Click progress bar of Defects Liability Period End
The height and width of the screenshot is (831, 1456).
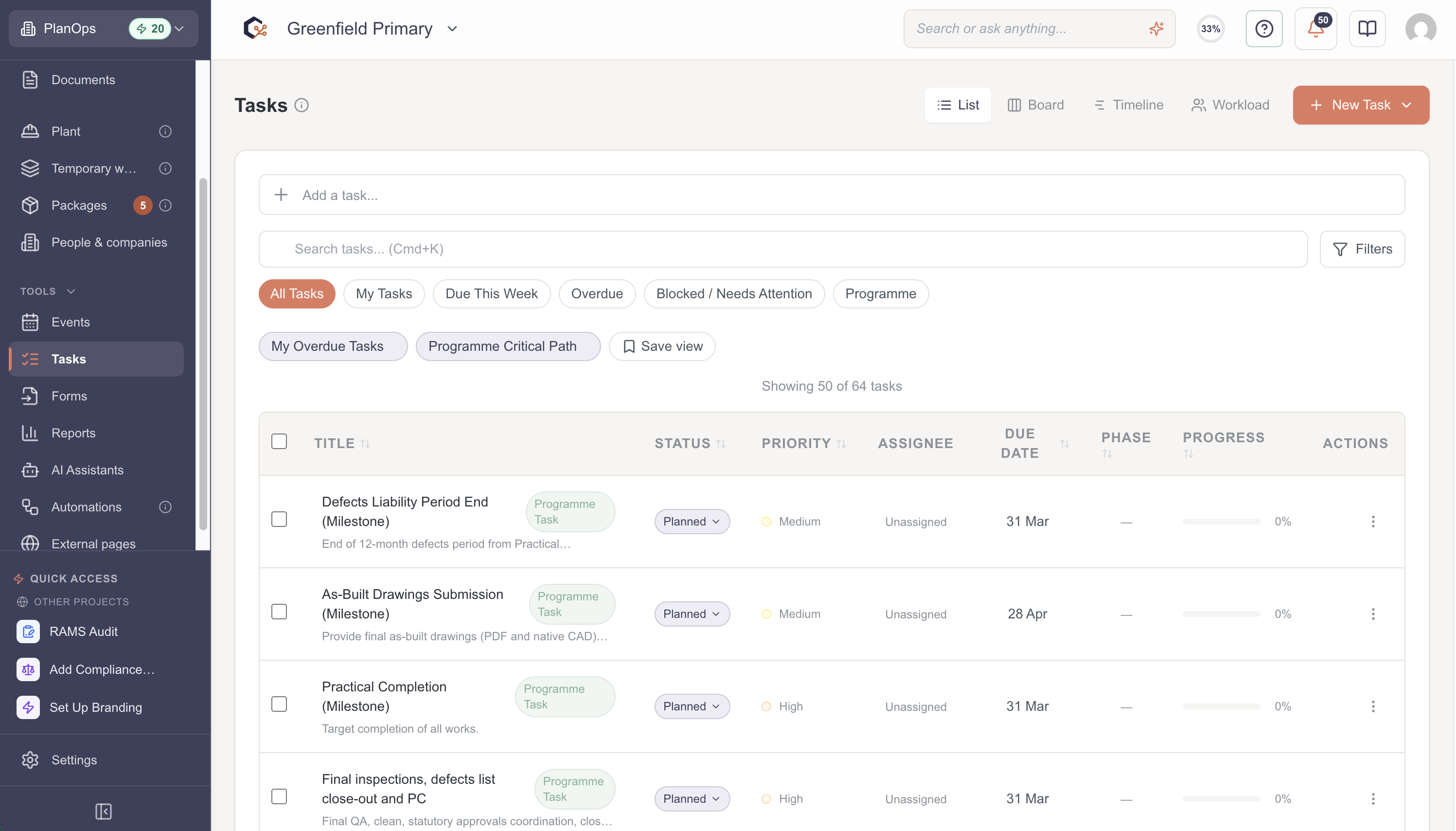click(x=1221, y=522)
